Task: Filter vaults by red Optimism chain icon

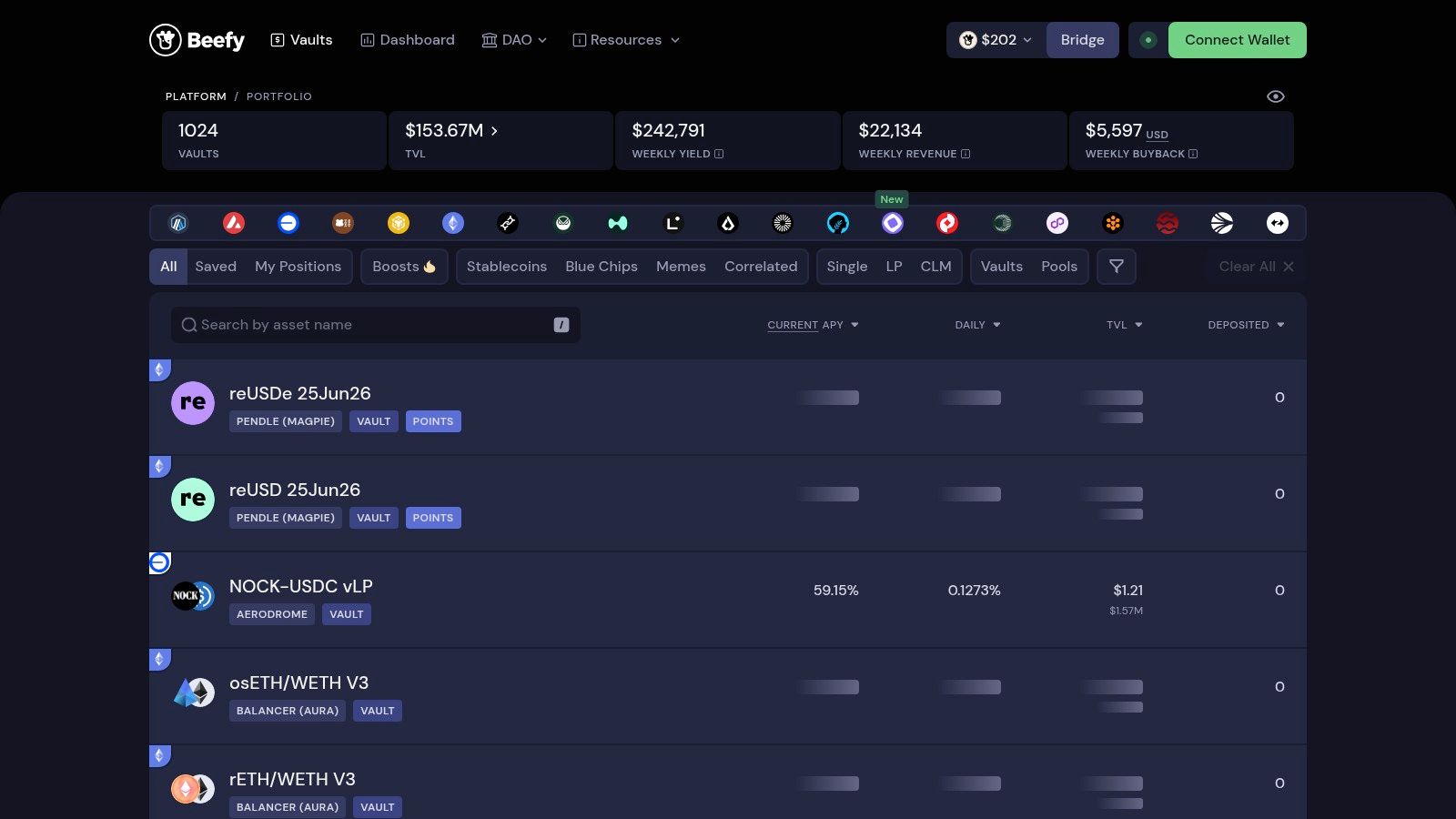Action: pyautogui.click(x=947, y=223)
